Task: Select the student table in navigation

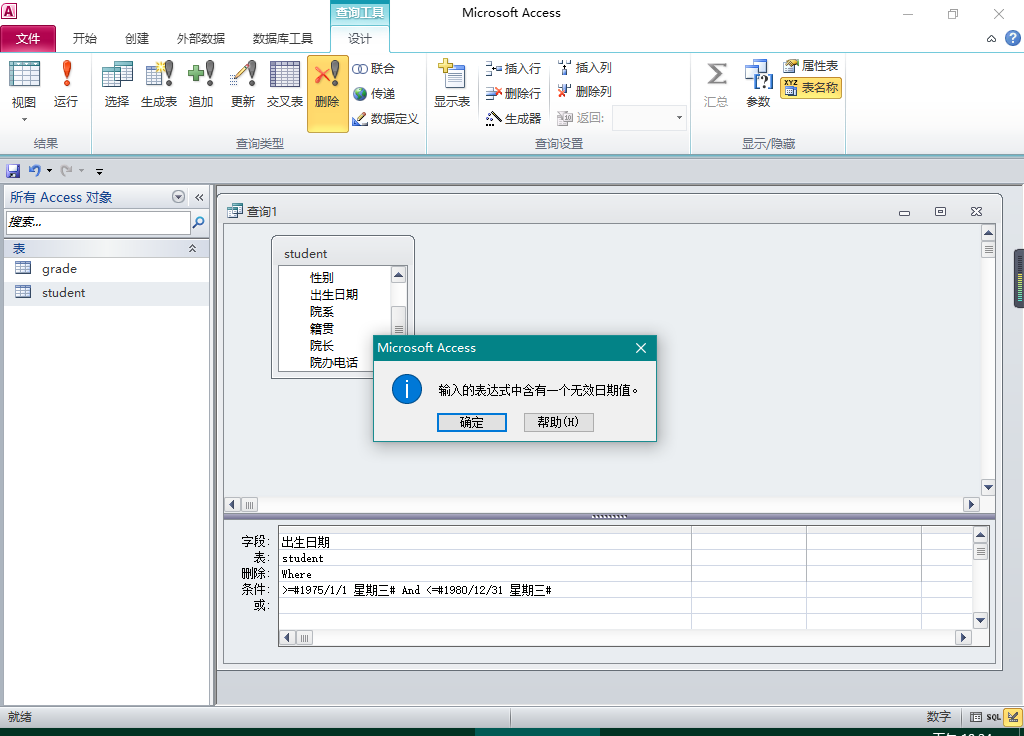Action: tap(106, 293)
